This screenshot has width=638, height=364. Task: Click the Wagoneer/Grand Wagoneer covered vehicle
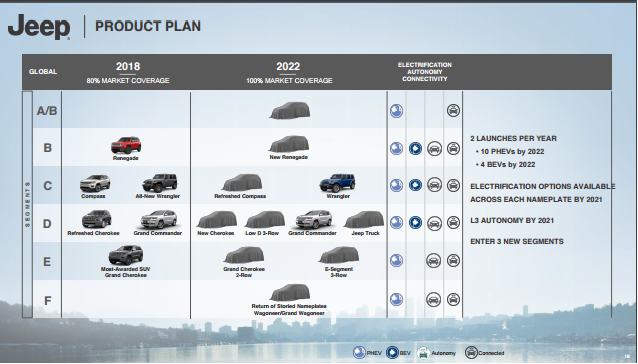point(290,293)
